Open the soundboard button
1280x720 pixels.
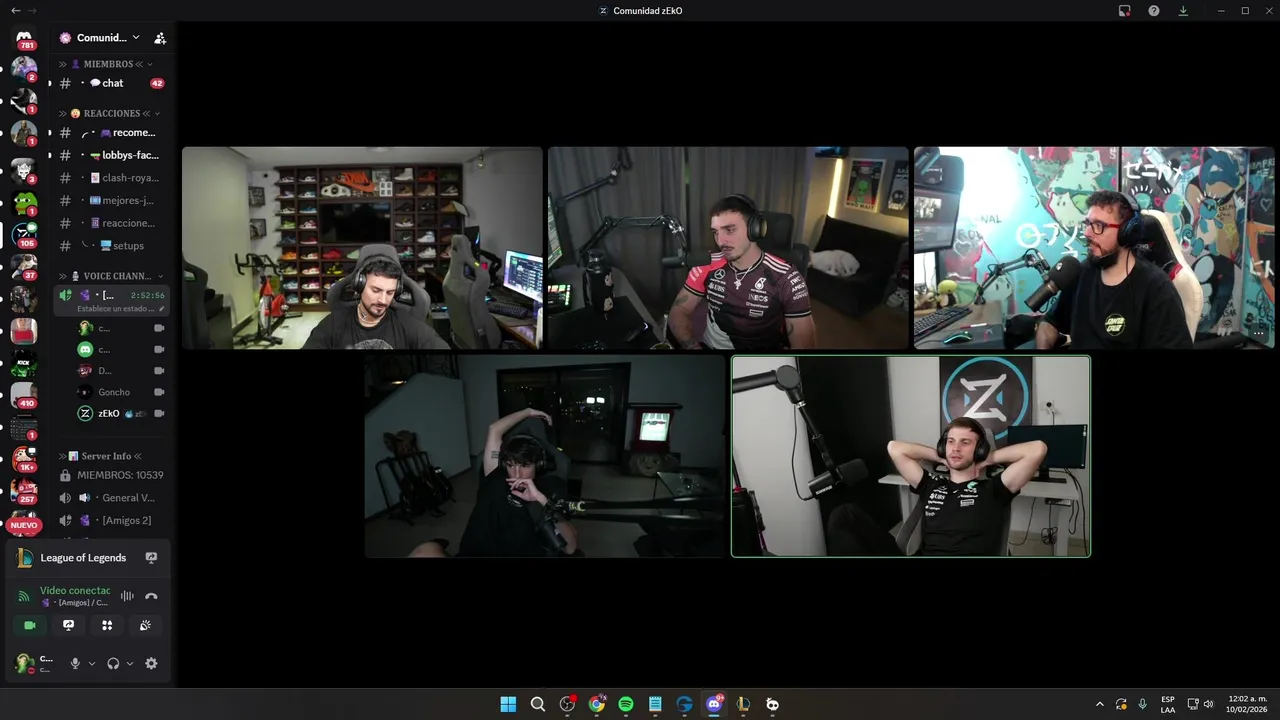click(145, 625)
